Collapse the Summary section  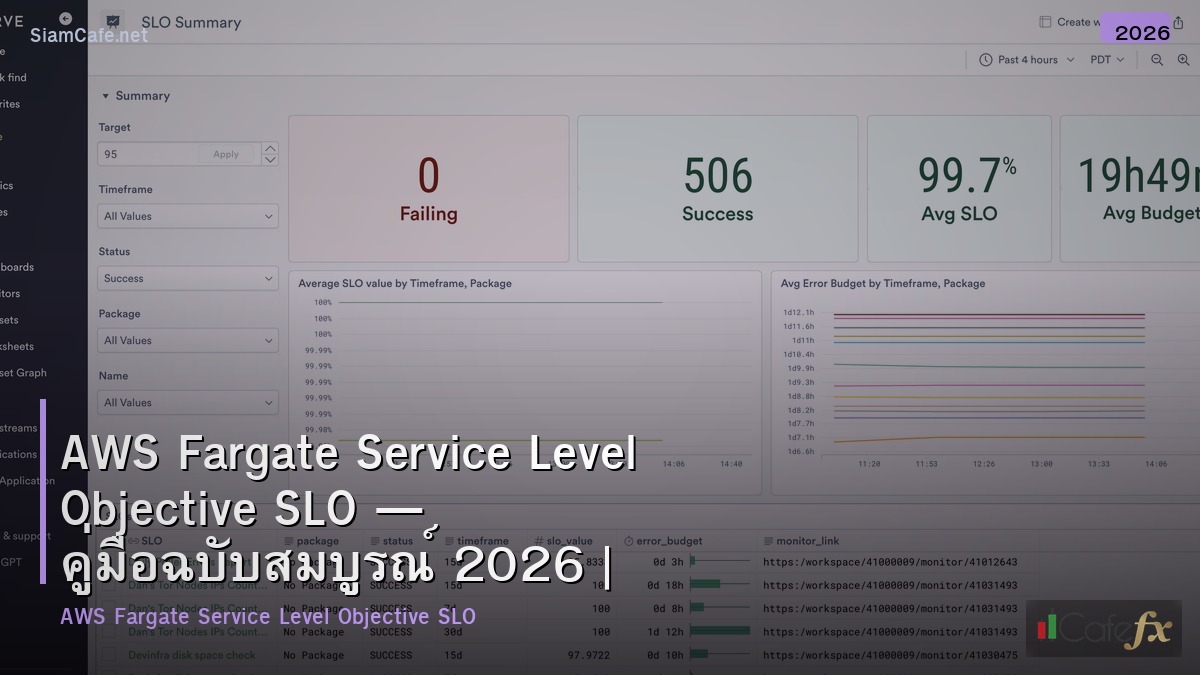[x=105, y=95]
